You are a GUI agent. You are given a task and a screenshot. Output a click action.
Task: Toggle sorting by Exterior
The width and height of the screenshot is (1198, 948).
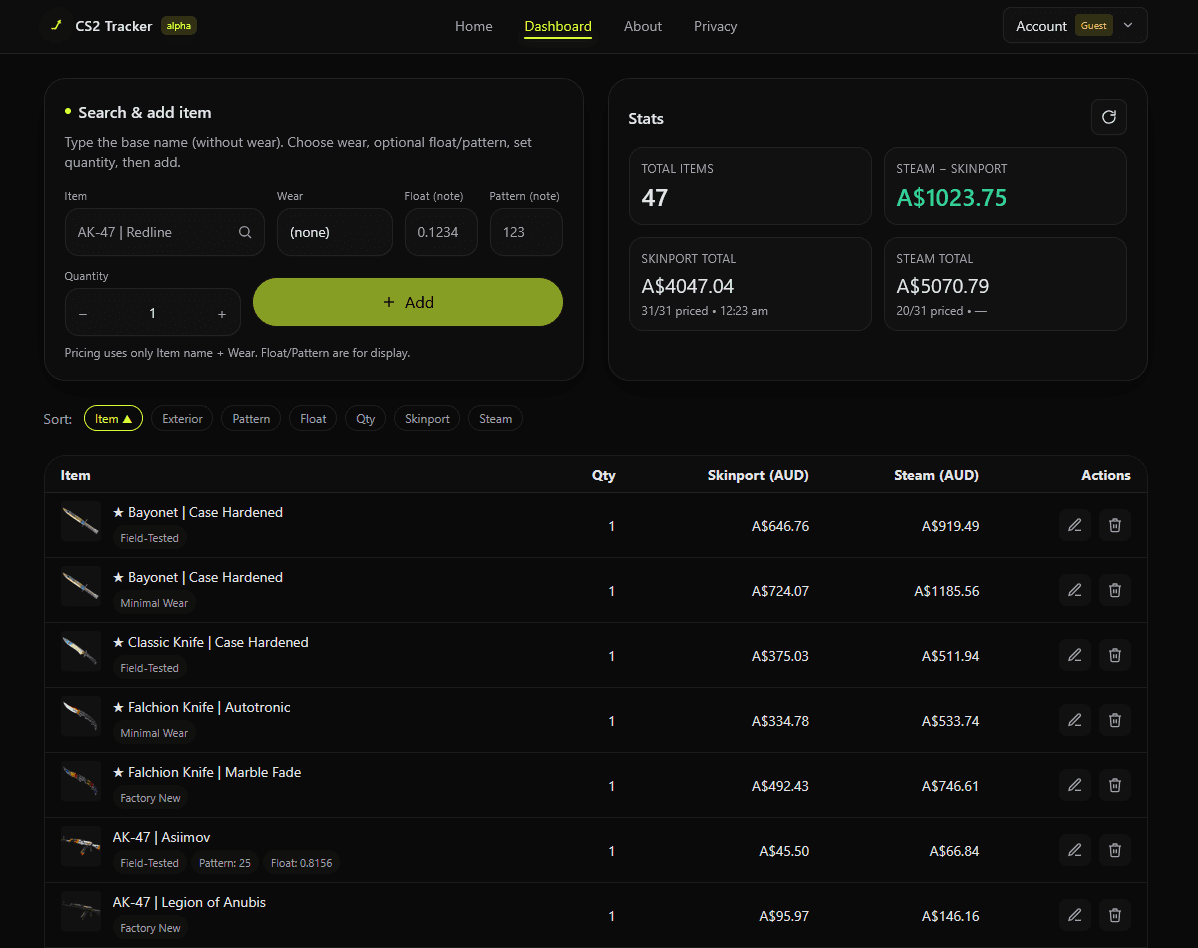[x=181, y=418]
